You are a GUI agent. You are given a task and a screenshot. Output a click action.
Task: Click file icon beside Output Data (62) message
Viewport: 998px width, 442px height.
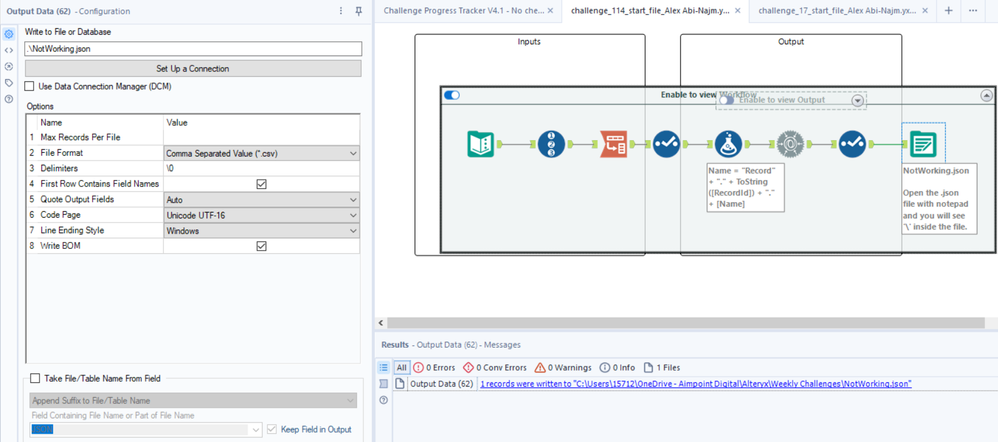[x=401, y=383]
